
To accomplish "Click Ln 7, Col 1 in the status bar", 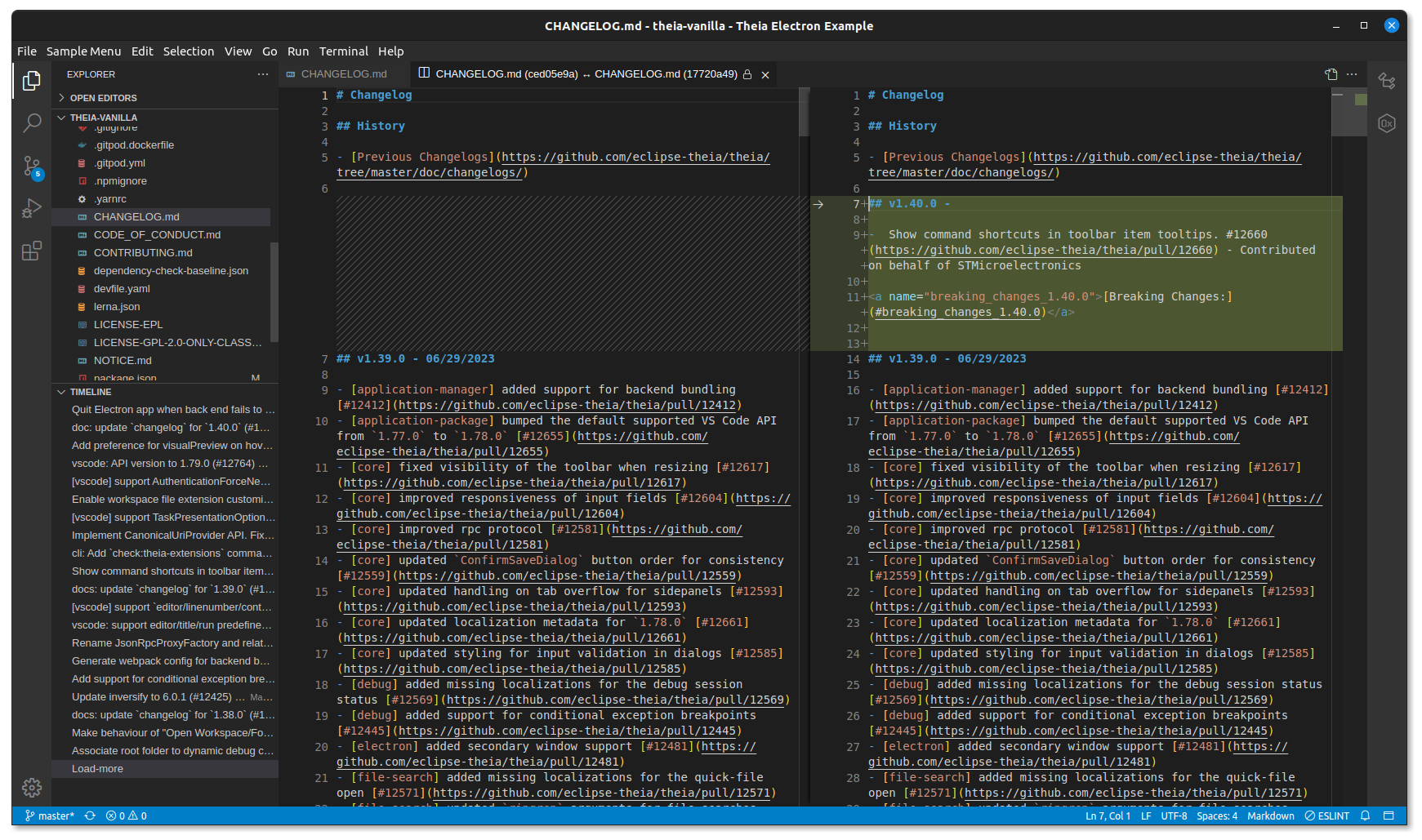I will coord(1108,816).
